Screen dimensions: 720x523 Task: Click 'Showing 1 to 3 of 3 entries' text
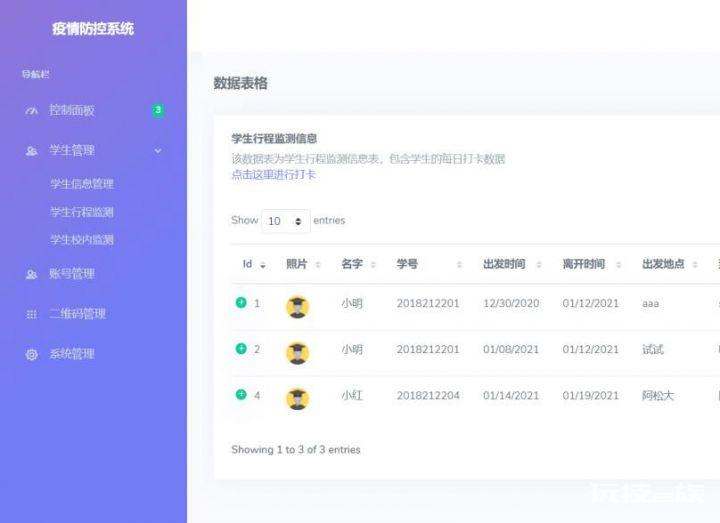tap(296, 450)
